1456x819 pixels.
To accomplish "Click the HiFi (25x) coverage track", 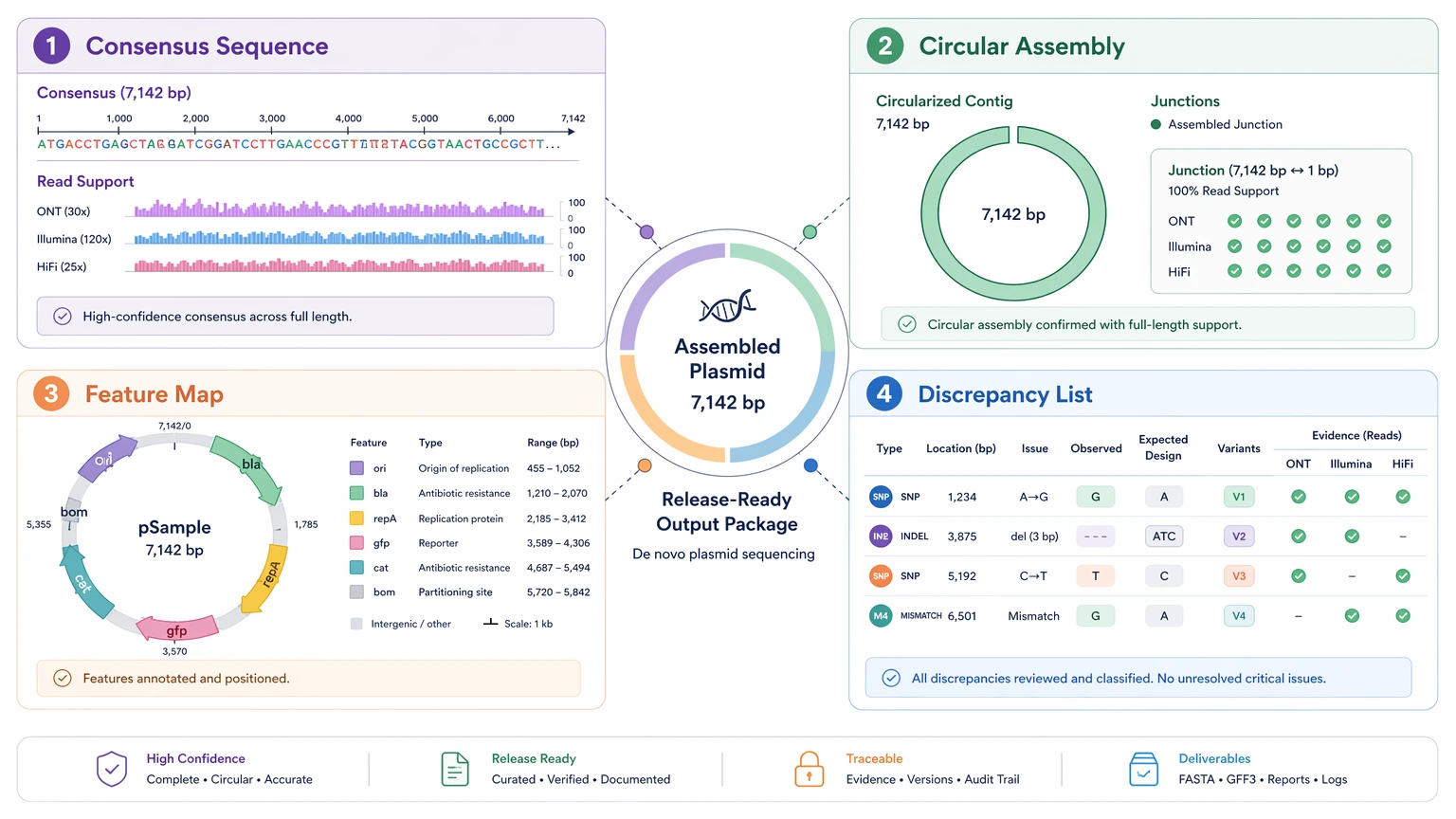I will [341, 264].
